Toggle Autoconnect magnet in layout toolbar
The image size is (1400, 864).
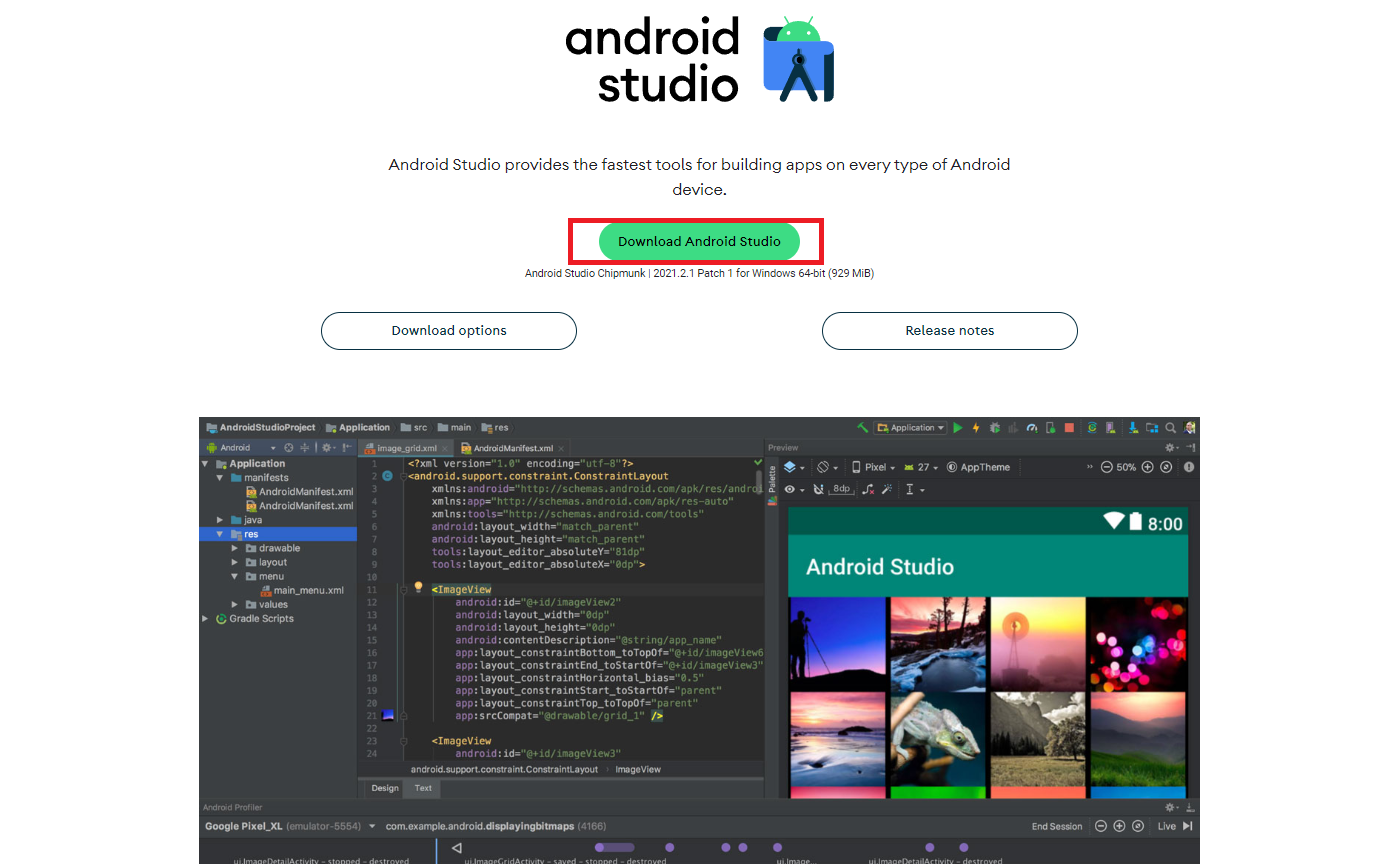[818, 489]
